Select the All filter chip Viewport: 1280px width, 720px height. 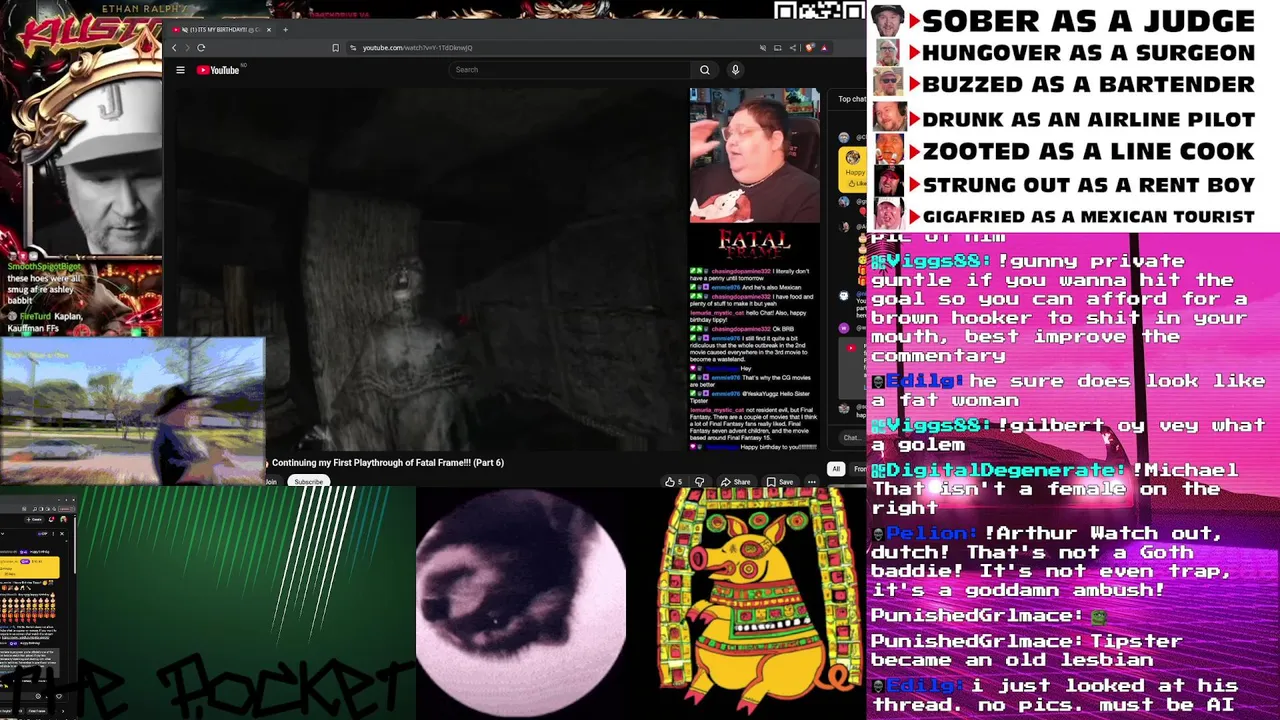[x=836, y=469]
